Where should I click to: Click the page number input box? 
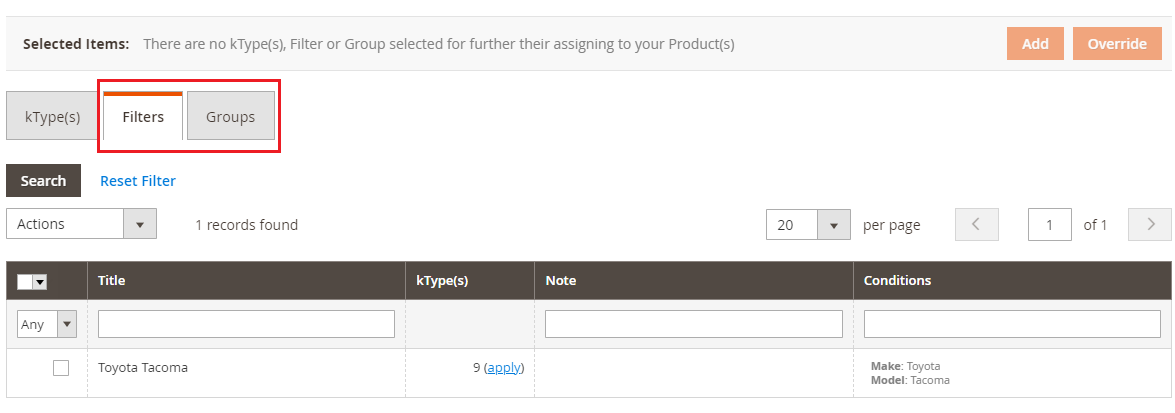1049,225
